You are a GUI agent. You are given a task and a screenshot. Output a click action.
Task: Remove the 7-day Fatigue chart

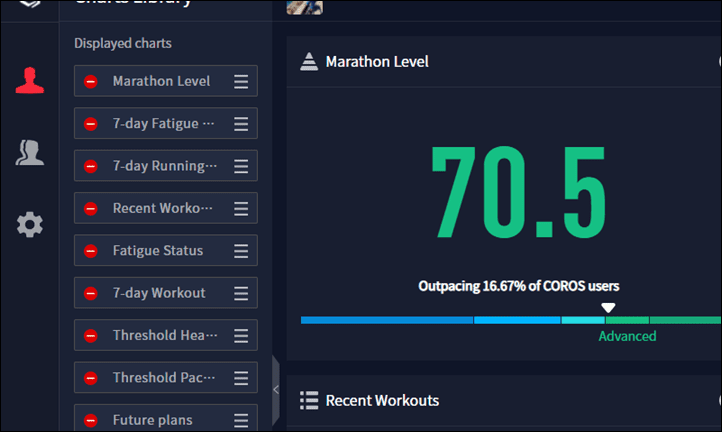click(91, 124)
